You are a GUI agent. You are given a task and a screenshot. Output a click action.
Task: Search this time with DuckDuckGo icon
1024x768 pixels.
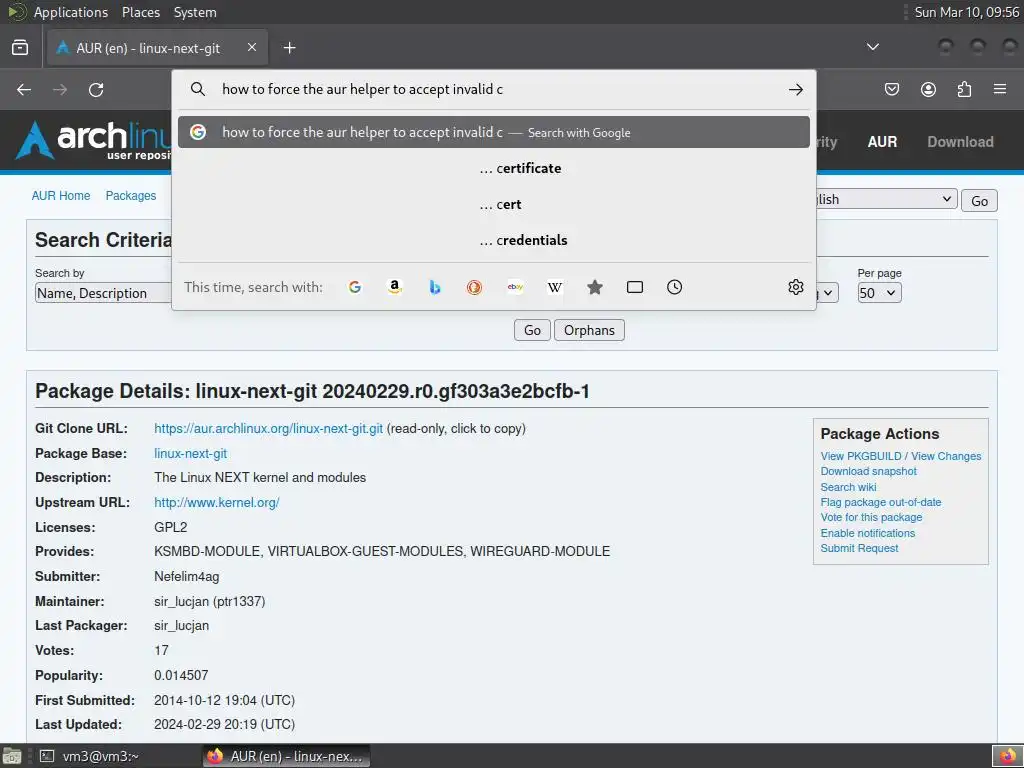(x=474, y=287)
